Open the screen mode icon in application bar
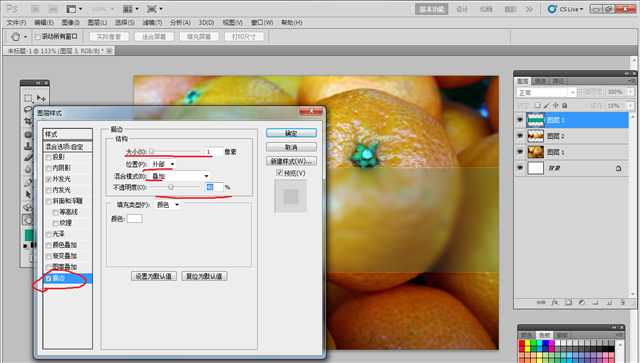 (x=152, y=9)
